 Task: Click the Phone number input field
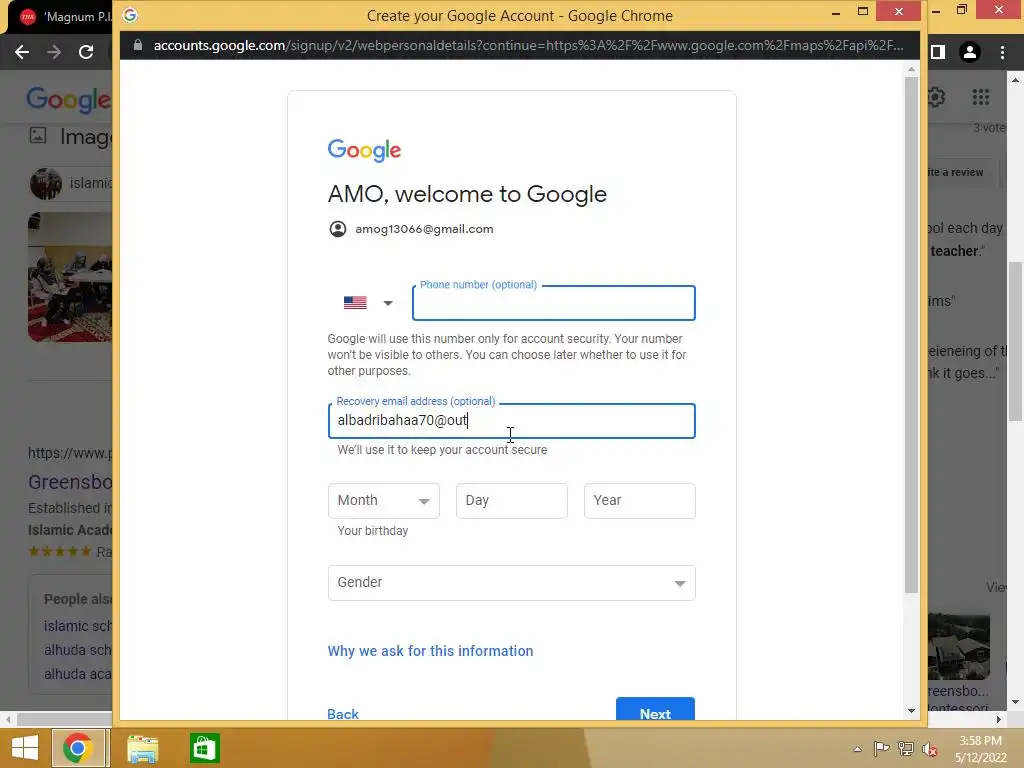pos(553,303)
